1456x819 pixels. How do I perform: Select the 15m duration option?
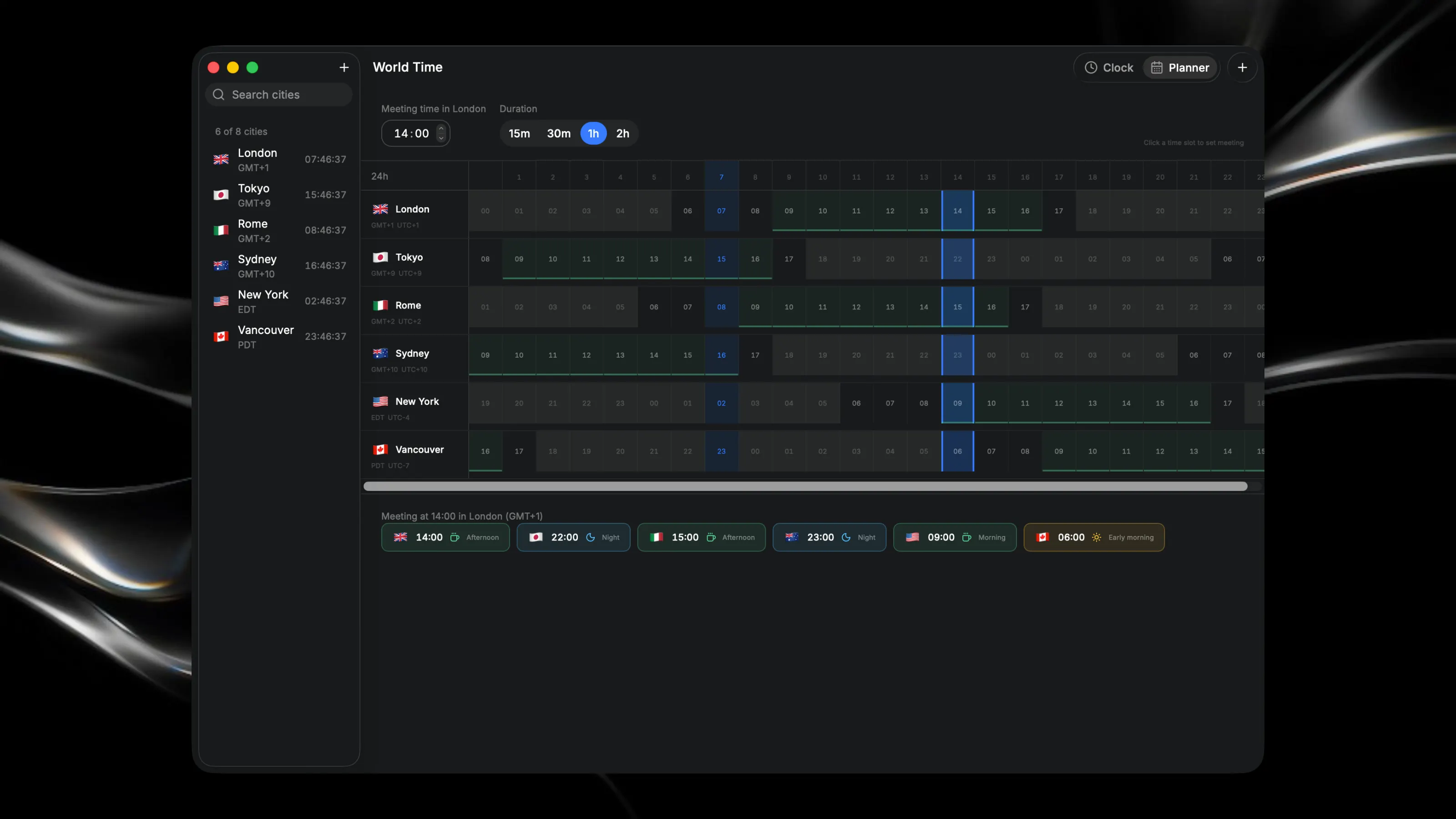coord(519,133)
